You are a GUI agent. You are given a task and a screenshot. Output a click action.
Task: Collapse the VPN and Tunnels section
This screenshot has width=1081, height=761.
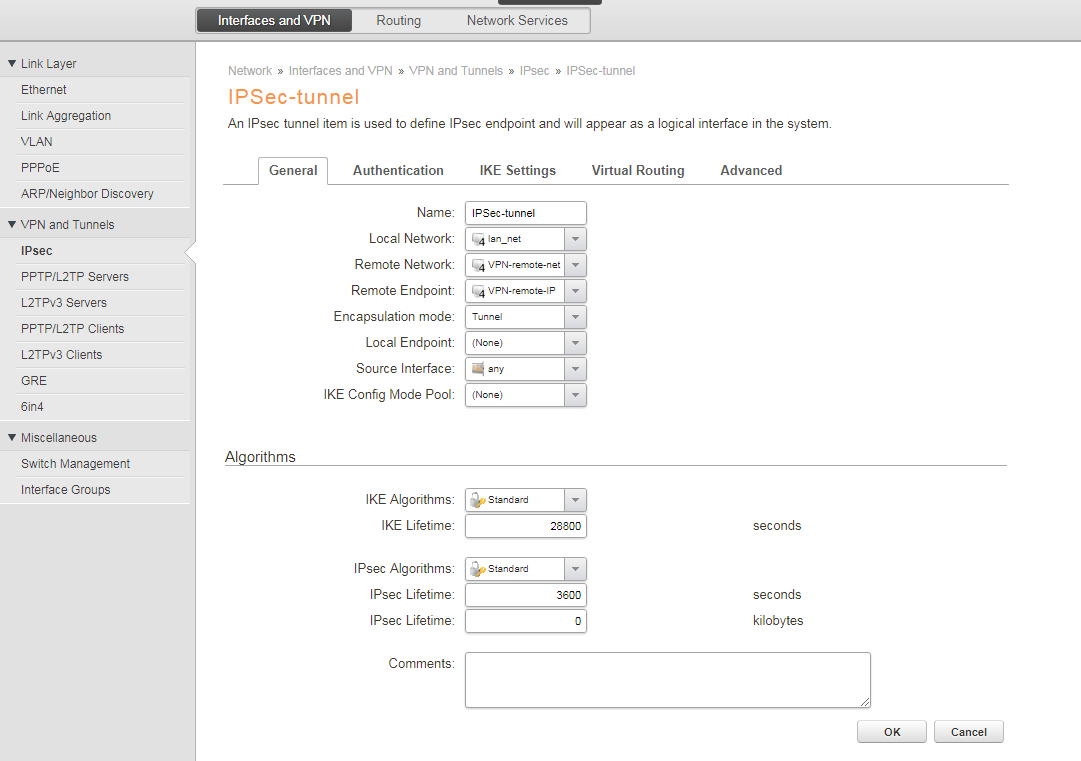coord(12,224)
